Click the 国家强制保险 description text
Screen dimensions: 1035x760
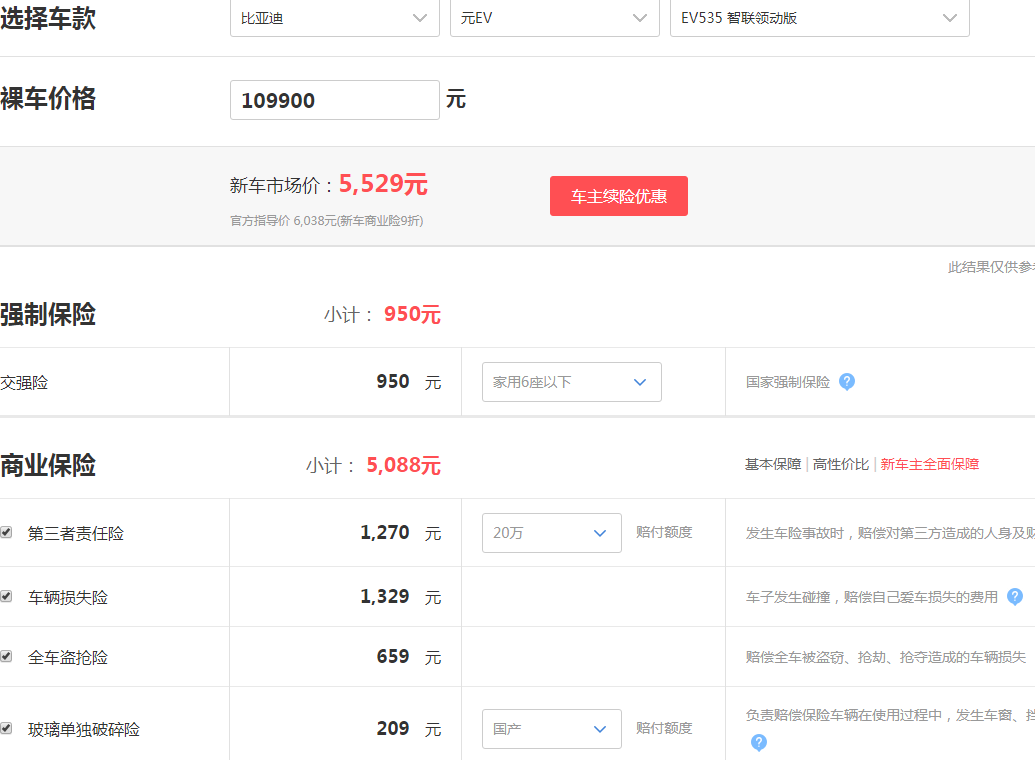coord(788,382)
